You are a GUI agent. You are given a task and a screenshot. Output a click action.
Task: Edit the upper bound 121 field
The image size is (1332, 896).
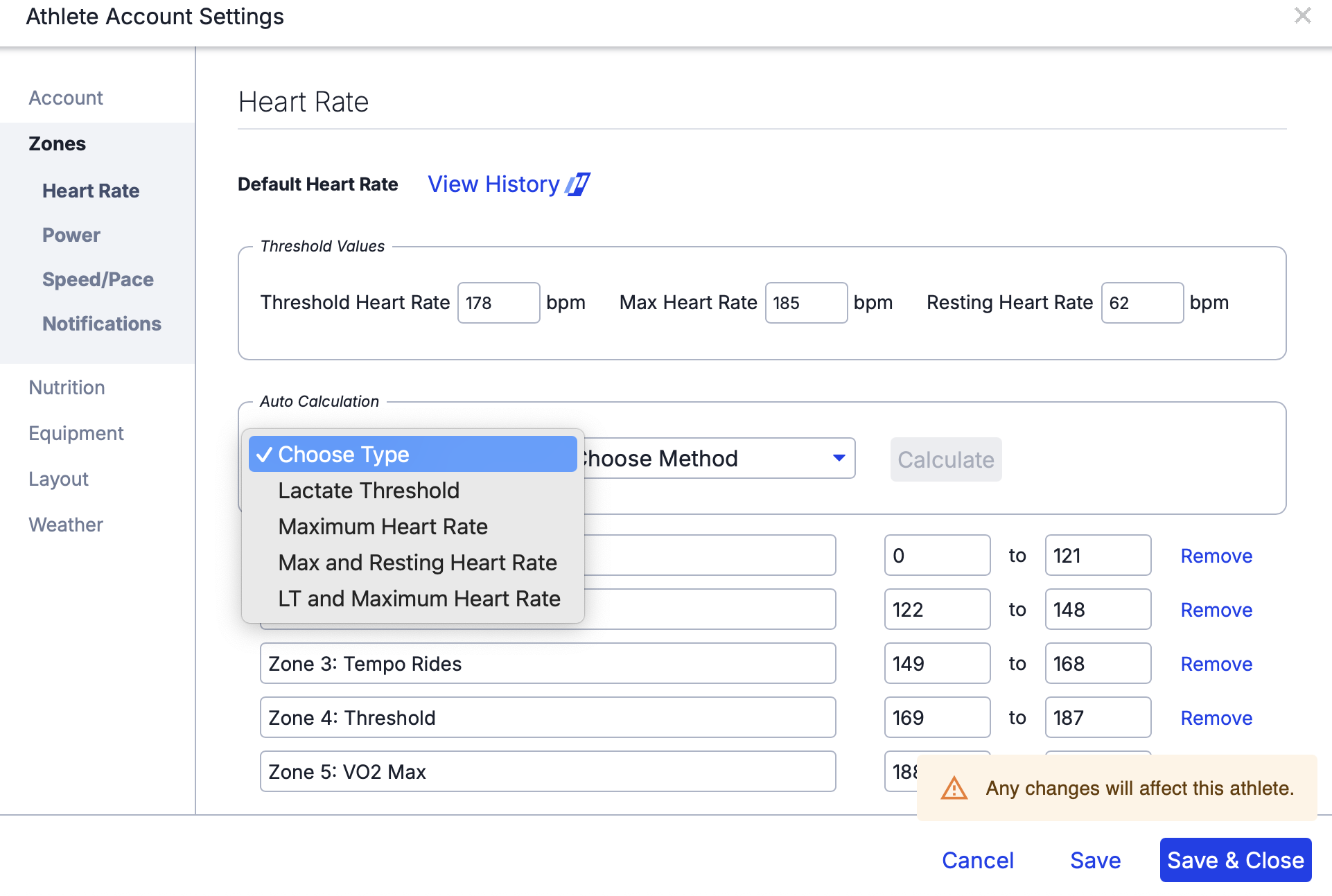(x=1098, y=555)
